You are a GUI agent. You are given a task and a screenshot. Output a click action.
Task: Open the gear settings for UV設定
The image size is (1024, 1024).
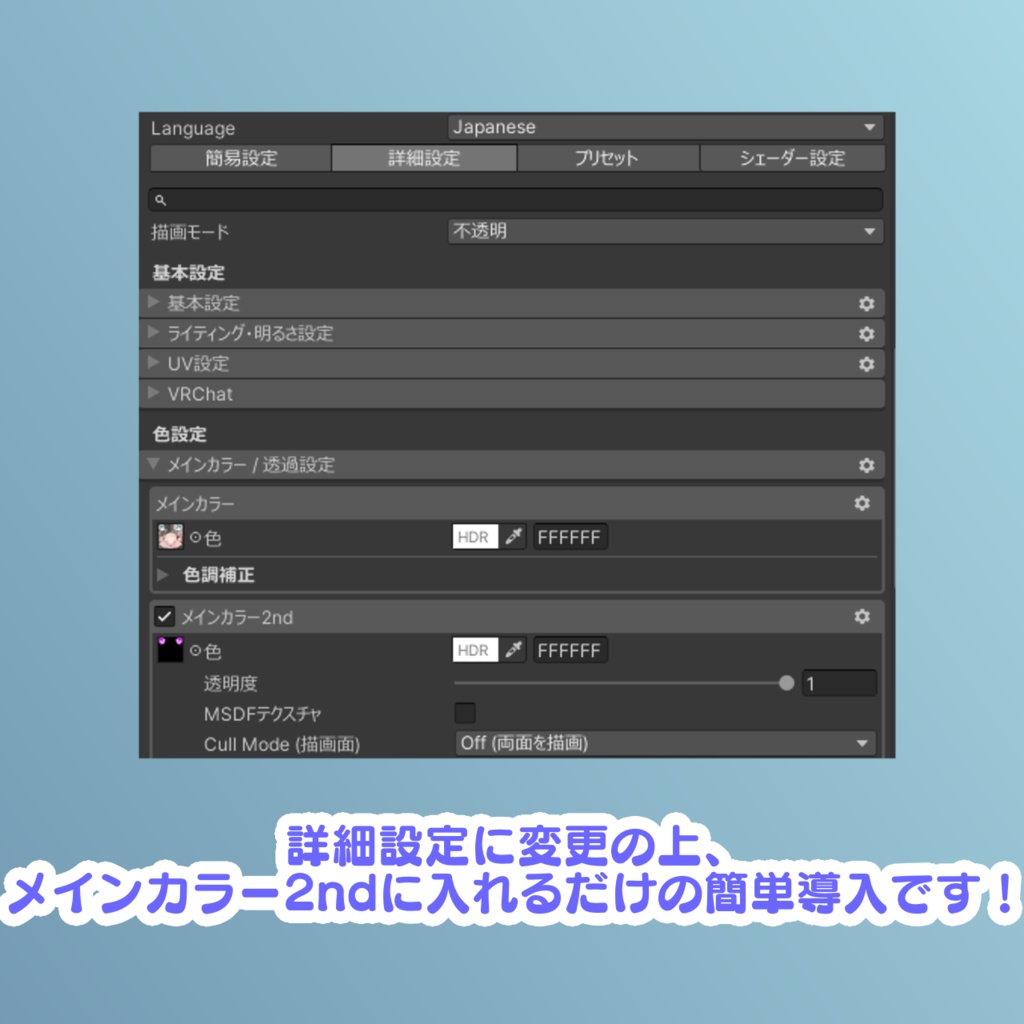[866, 363]
